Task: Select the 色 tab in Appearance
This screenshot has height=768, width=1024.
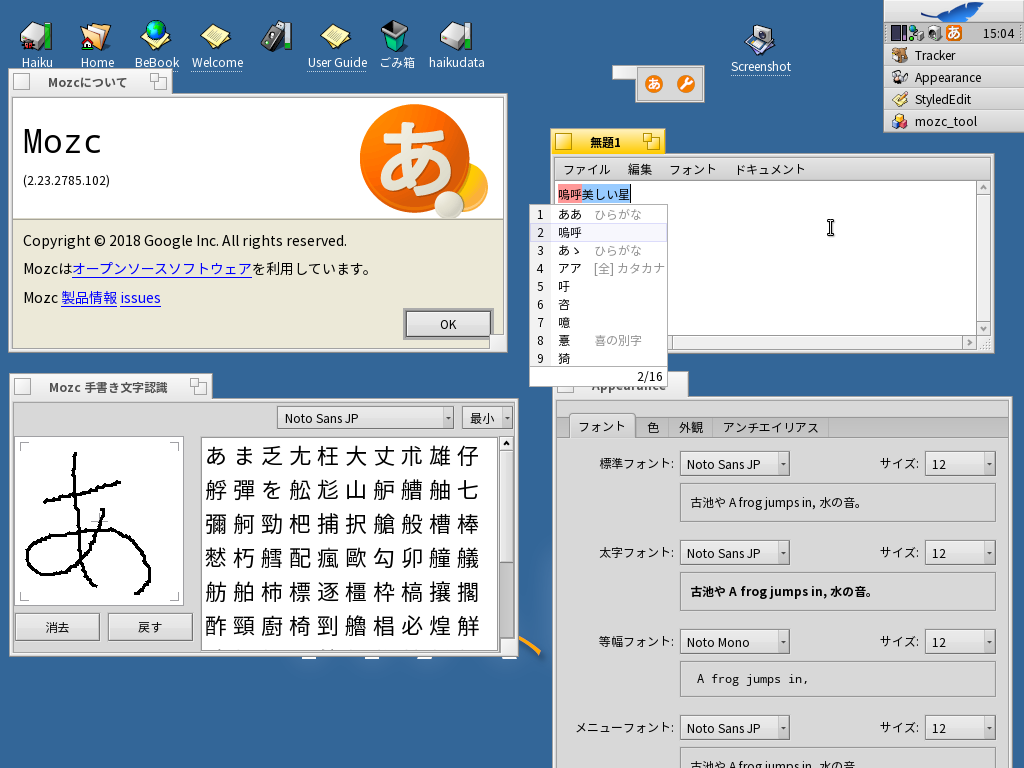Action: pos(652,428)
